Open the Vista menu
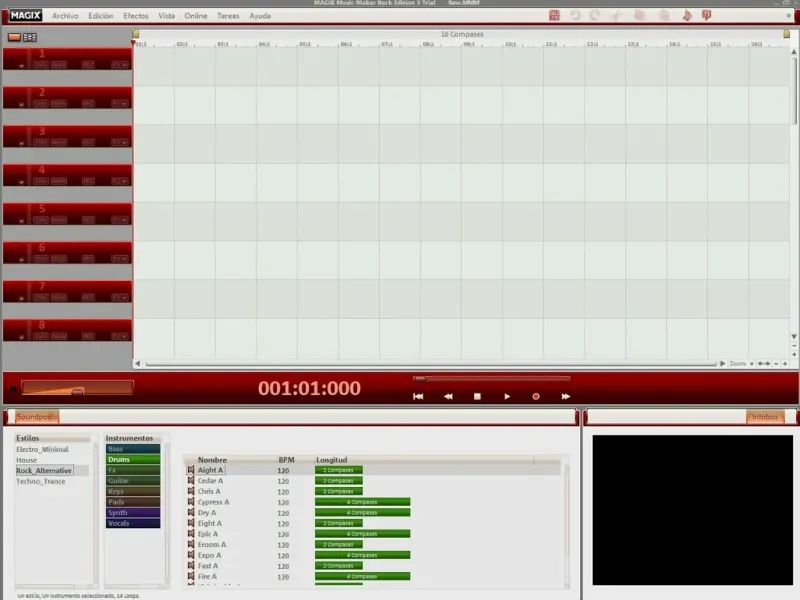 click(166, 16)
